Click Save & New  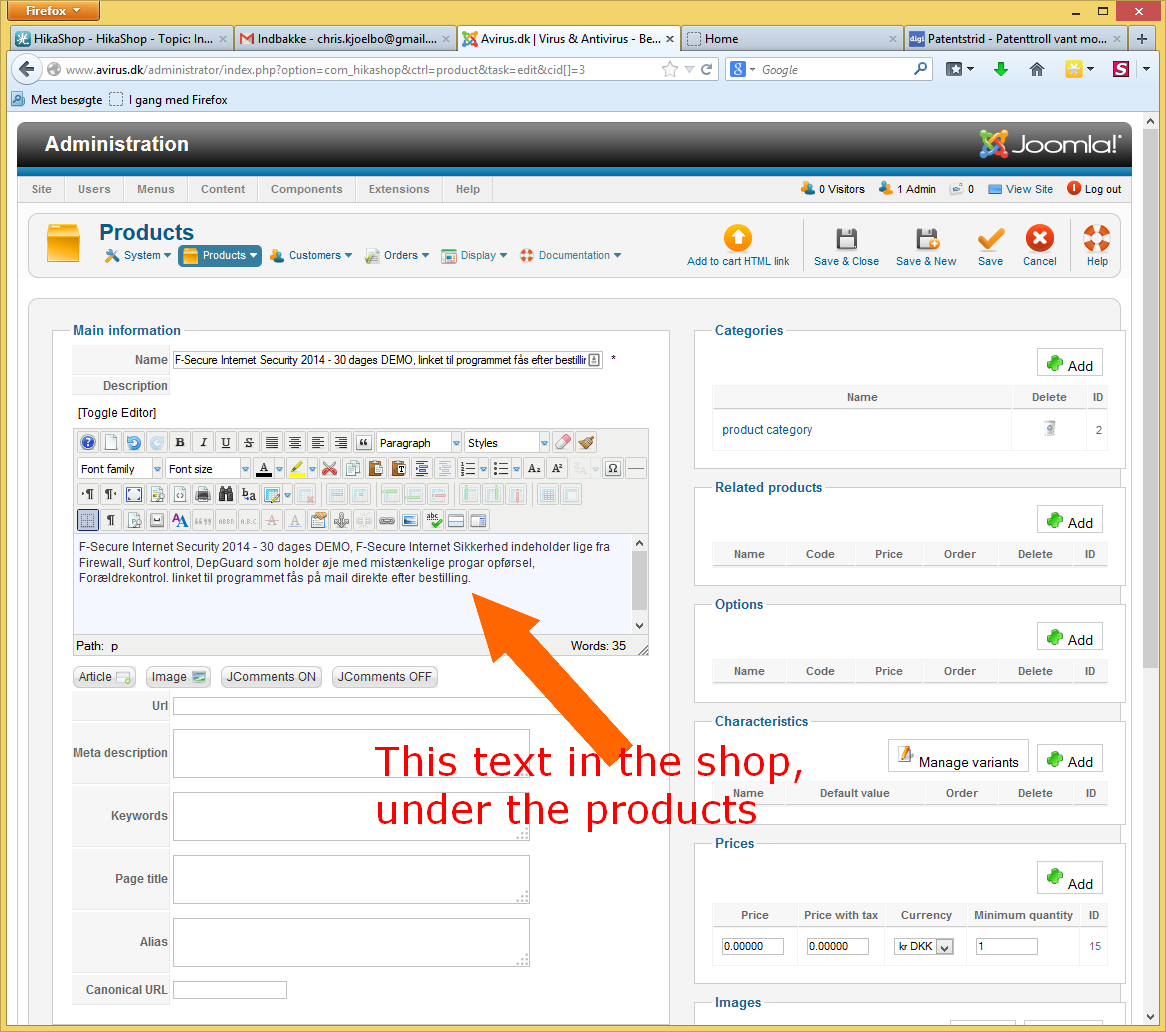[926, 248]
